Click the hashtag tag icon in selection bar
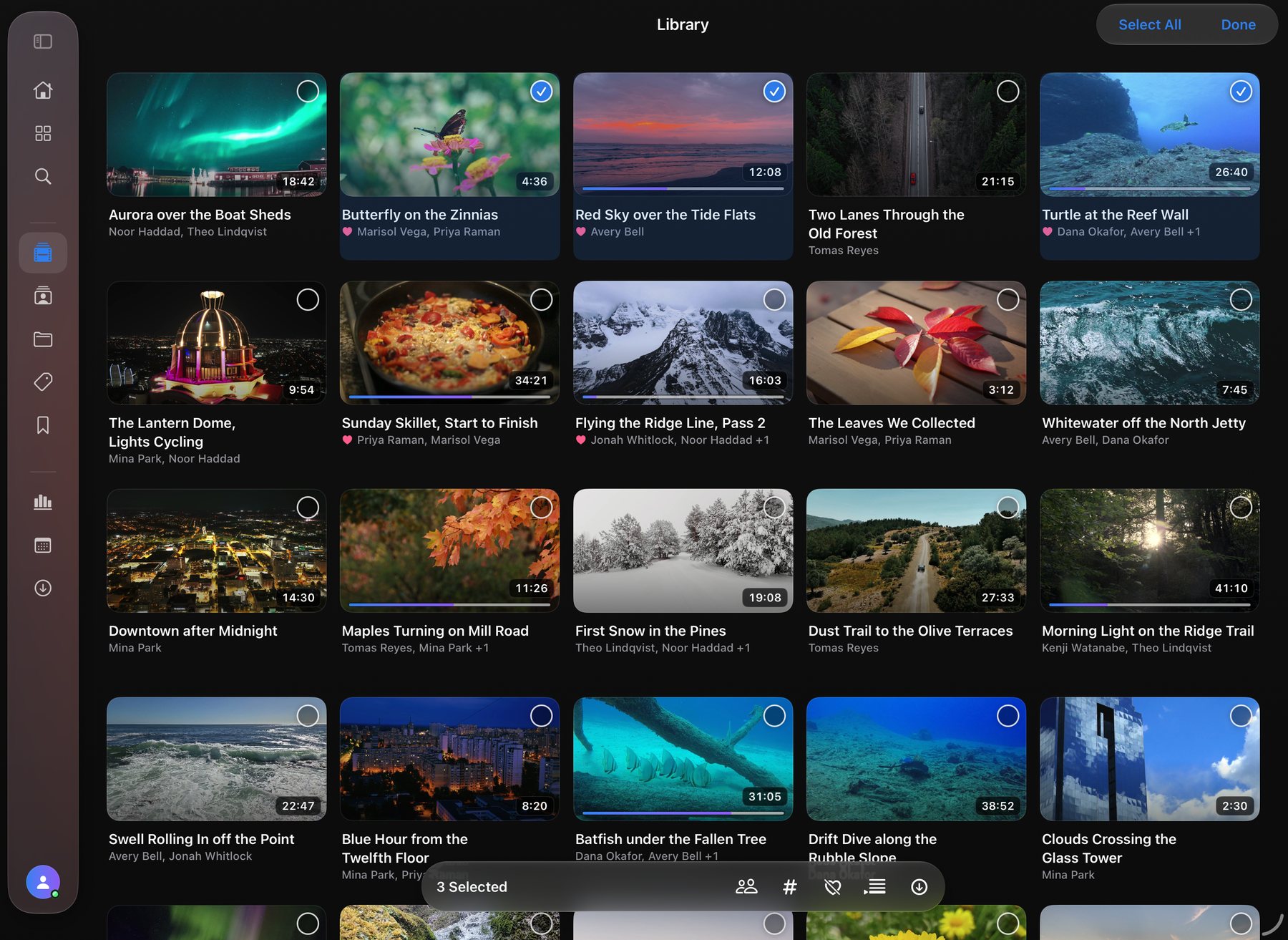Image resolution: width=1288 pixels, height=940 pixels. (790, 887)
